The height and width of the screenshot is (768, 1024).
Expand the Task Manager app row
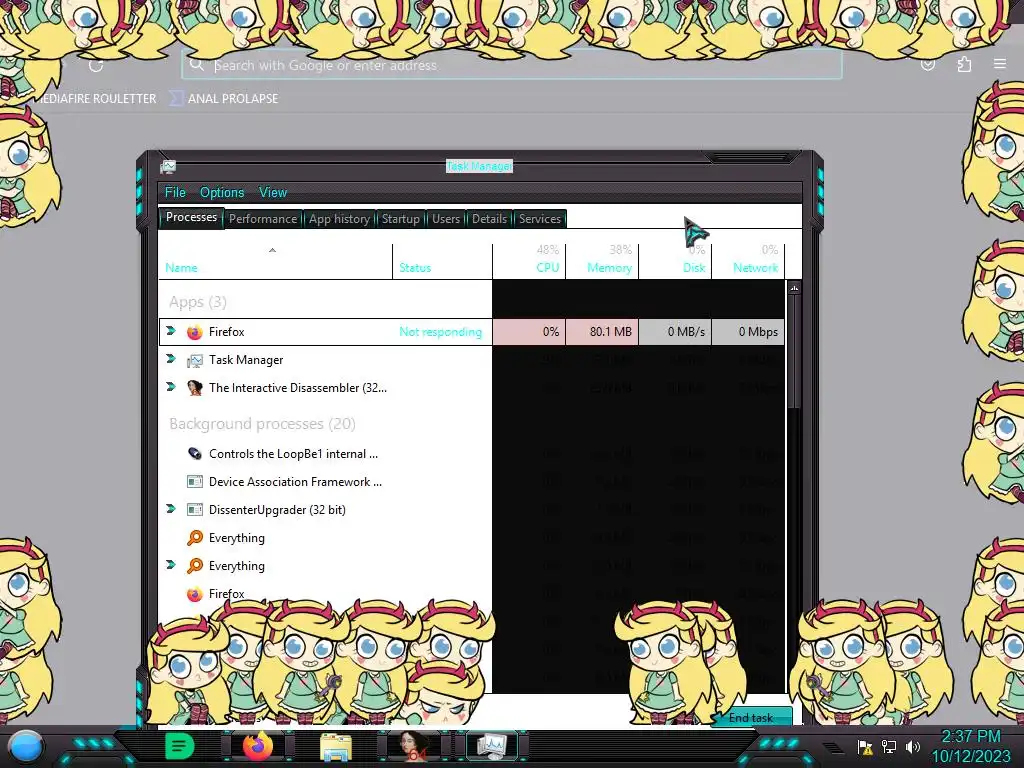pos(171,359)
